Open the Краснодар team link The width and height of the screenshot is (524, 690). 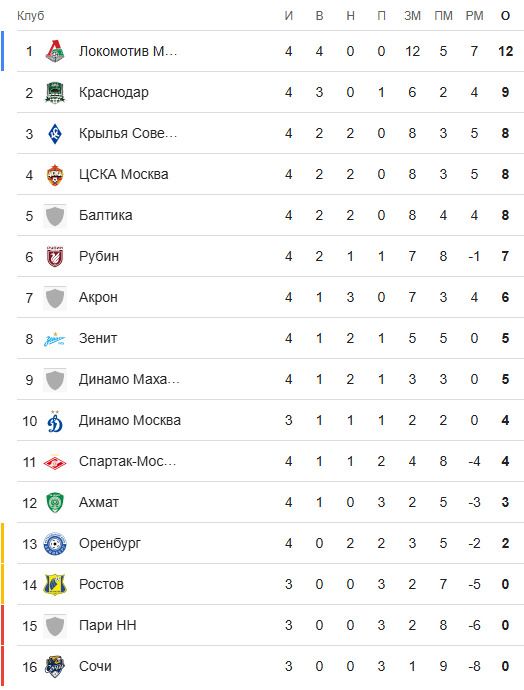click(114, 92)
